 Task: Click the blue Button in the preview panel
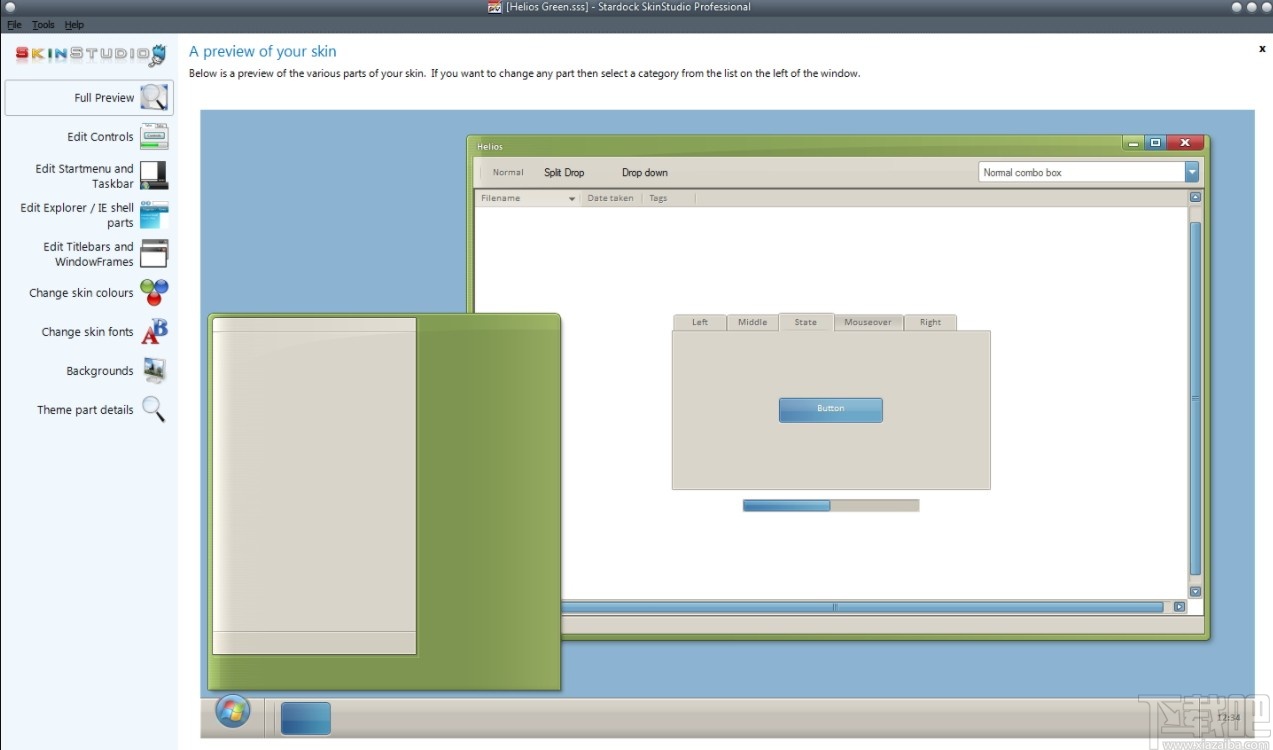pos(830,409)
